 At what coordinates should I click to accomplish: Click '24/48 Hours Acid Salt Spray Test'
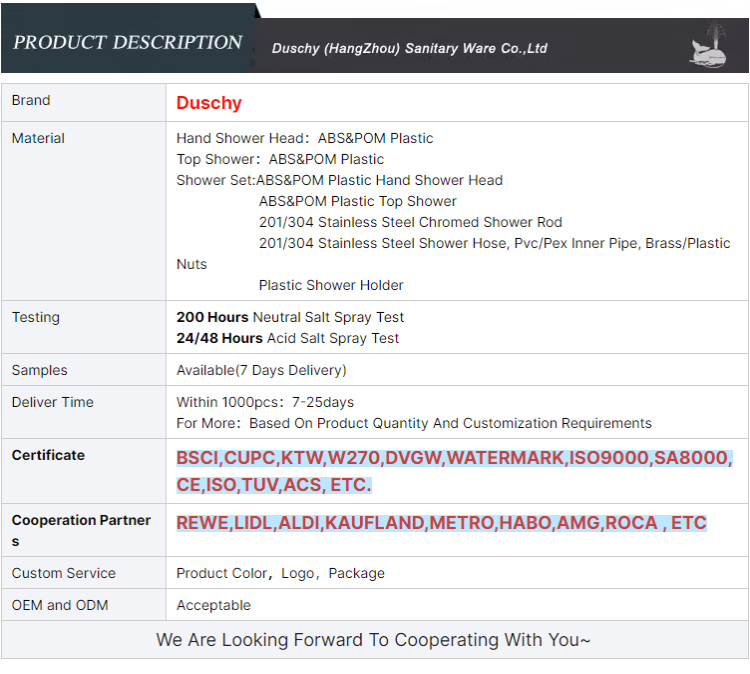point(287,338)
